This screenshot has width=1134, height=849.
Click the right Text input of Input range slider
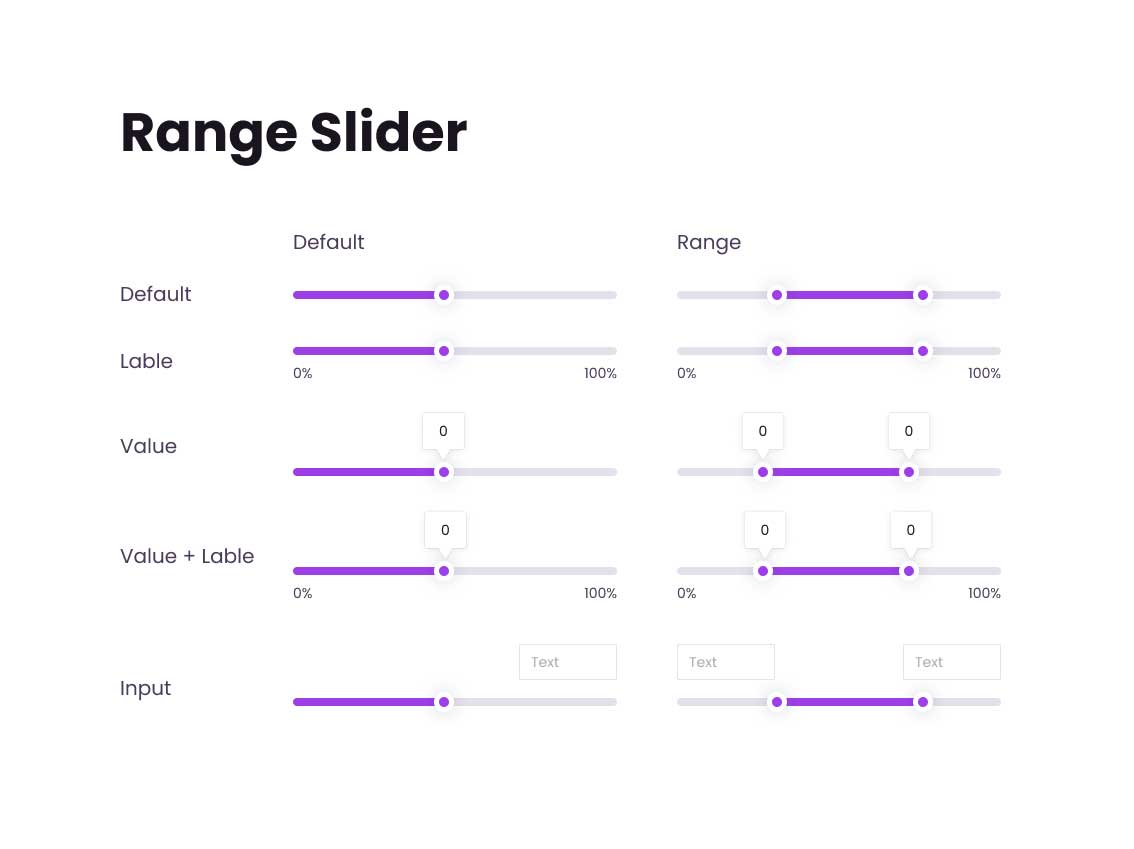pyautogui.click(x=952, y=662)
